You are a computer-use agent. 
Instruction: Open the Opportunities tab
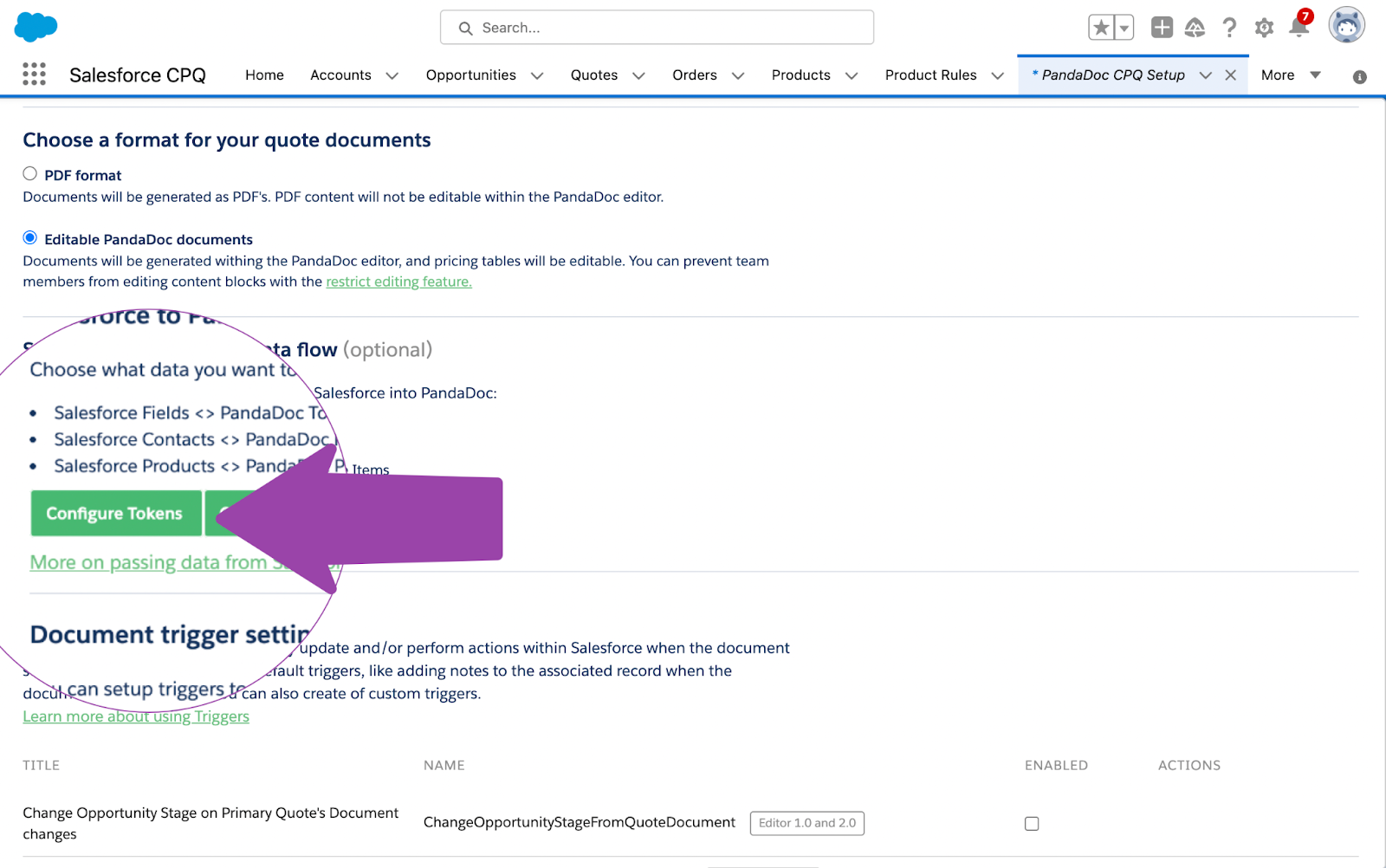(470, 75)
